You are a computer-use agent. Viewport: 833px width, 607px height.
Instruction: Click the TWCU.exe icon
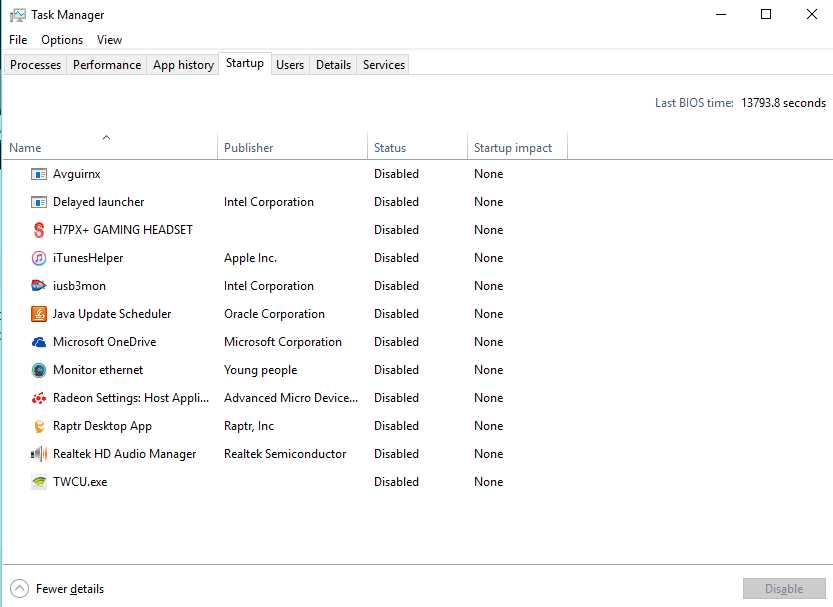pyautogui.click(x=39, y=482)
